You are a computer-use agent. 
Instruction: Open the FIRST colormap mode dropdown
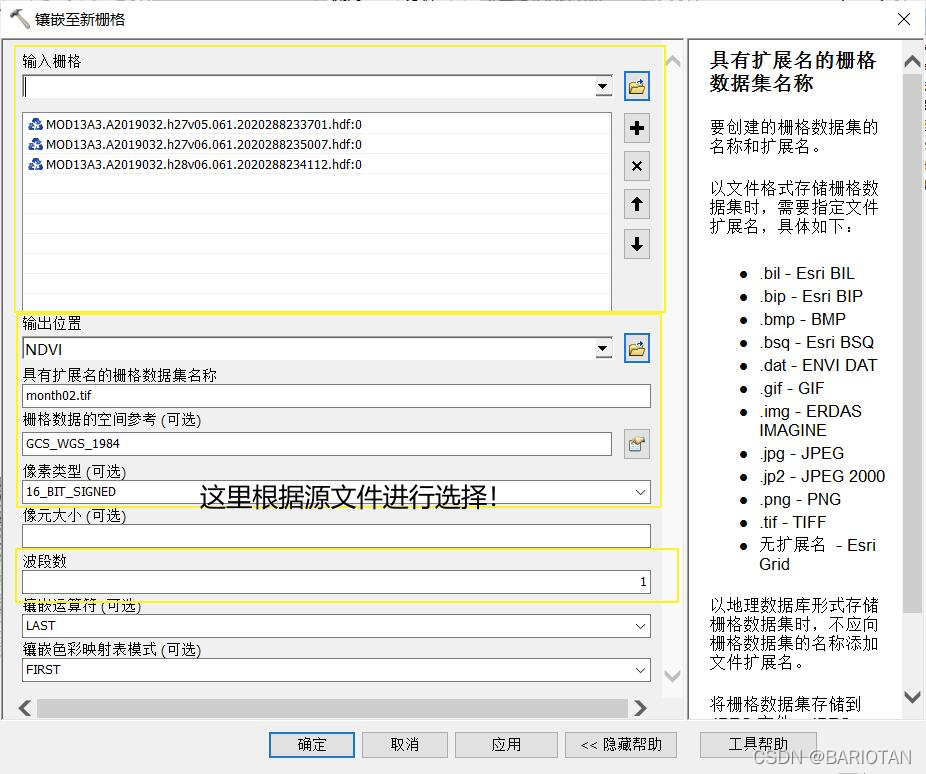tap(640, 670)
